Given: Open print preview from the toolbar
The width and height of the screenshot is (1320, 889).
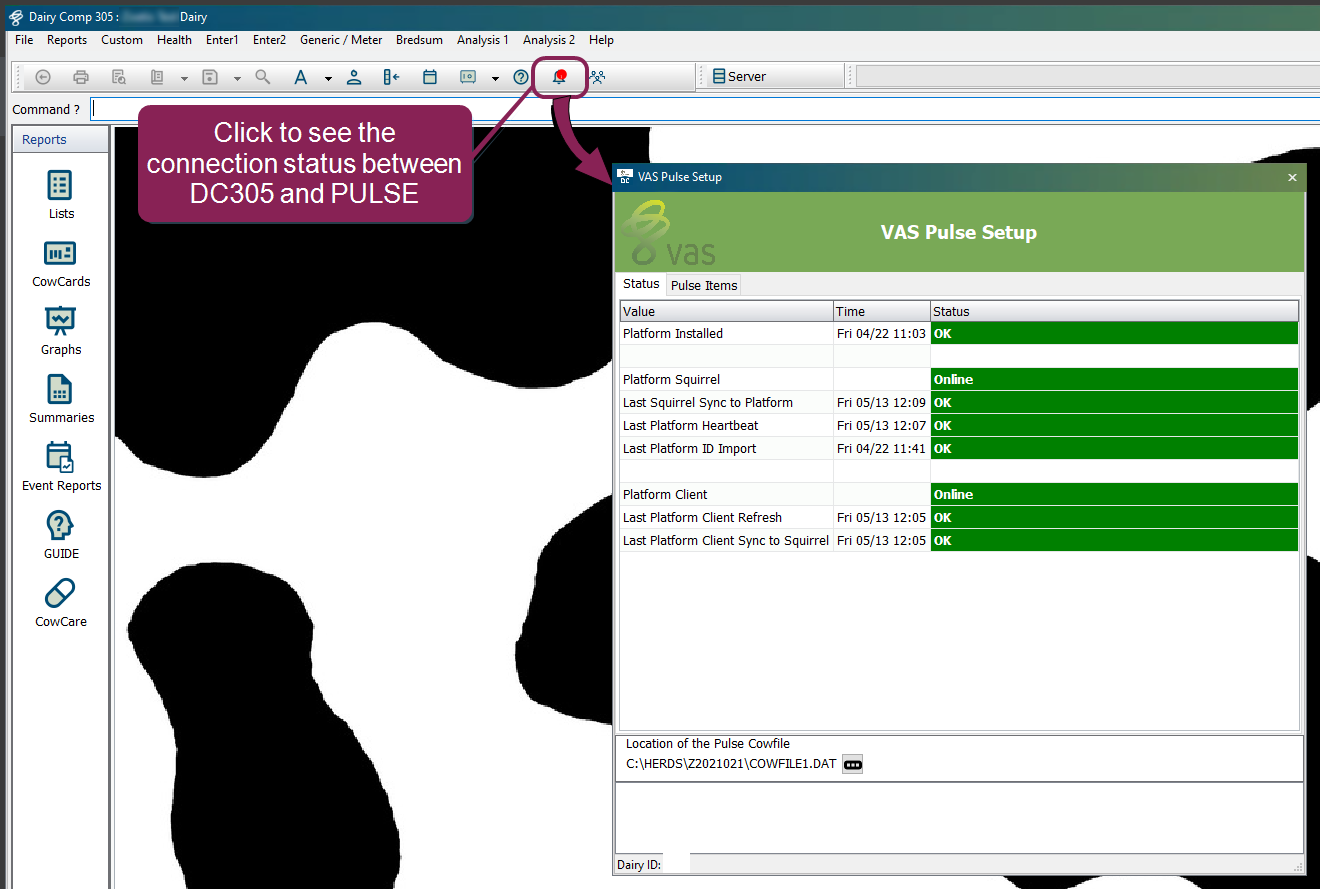Looking at the screenshot, I should [119, 77].
